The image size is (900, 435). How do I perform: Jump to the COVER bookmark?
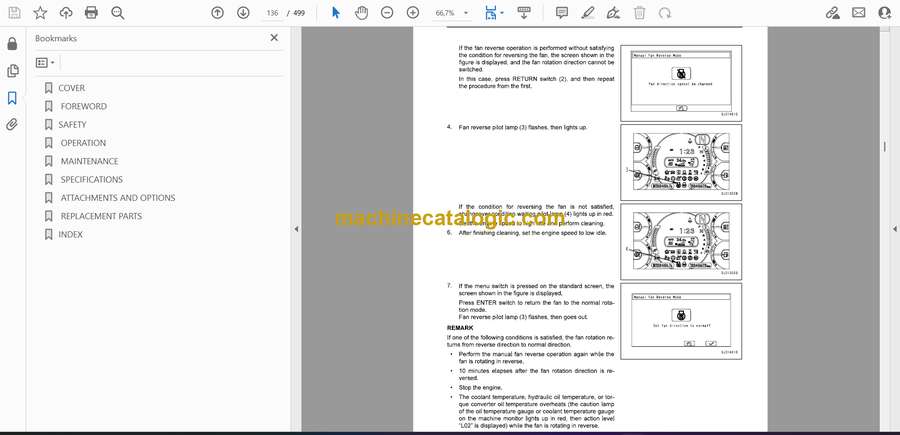(71, 88)
